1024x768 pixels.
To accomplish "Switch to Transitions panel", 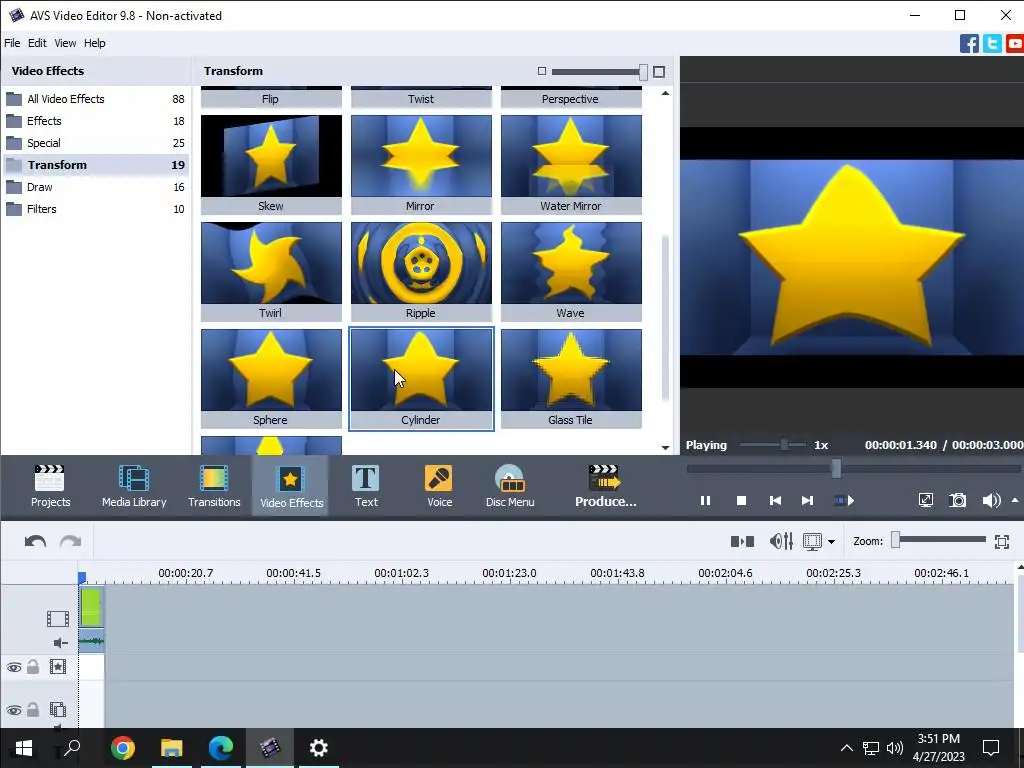I will point(214,486).
